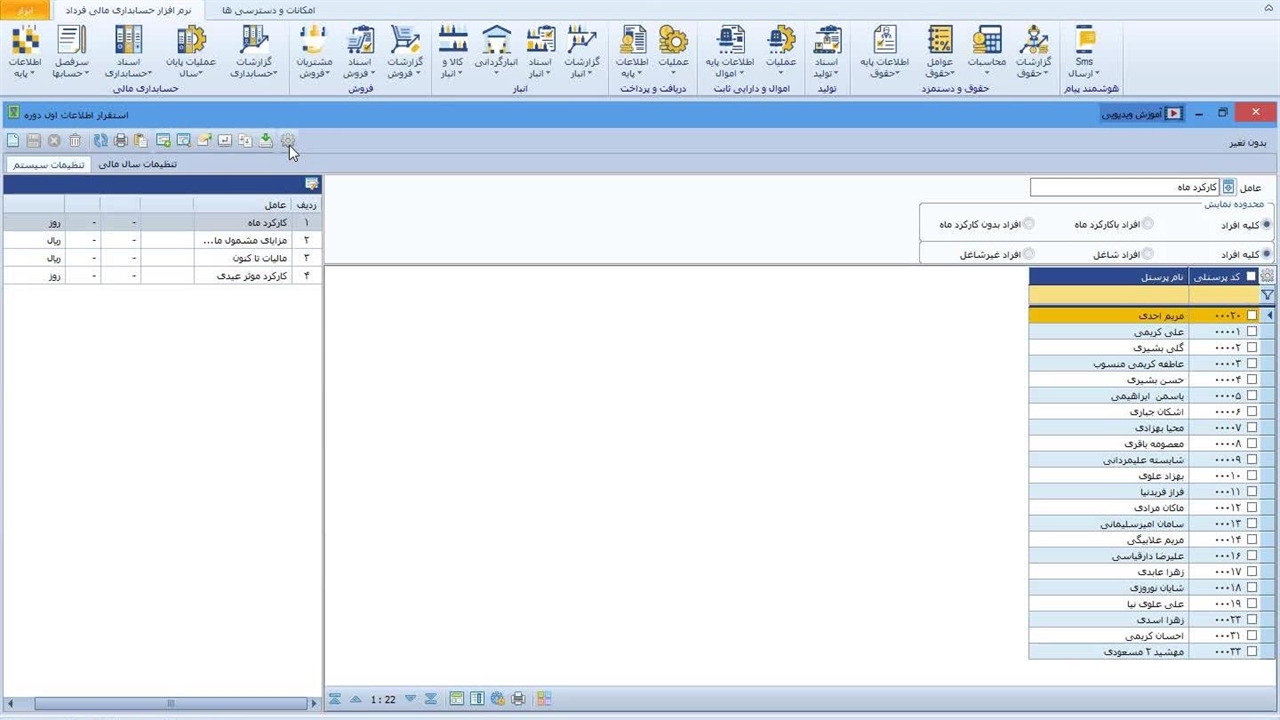Click the colored squares icon in bottom bar
Screen dimensions: 1280x720
coord(543,699)
